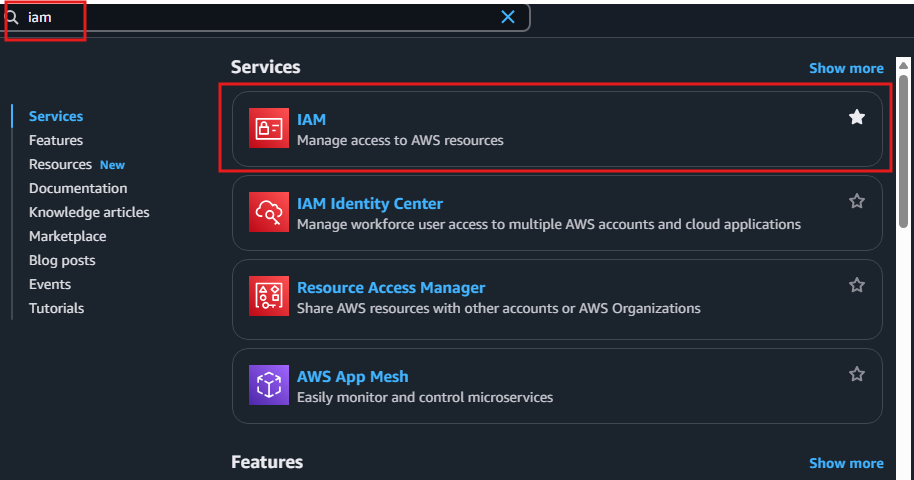Unfavorite IAM using its filled star
The width and height of the screenshot is (914, 480).
857,117
